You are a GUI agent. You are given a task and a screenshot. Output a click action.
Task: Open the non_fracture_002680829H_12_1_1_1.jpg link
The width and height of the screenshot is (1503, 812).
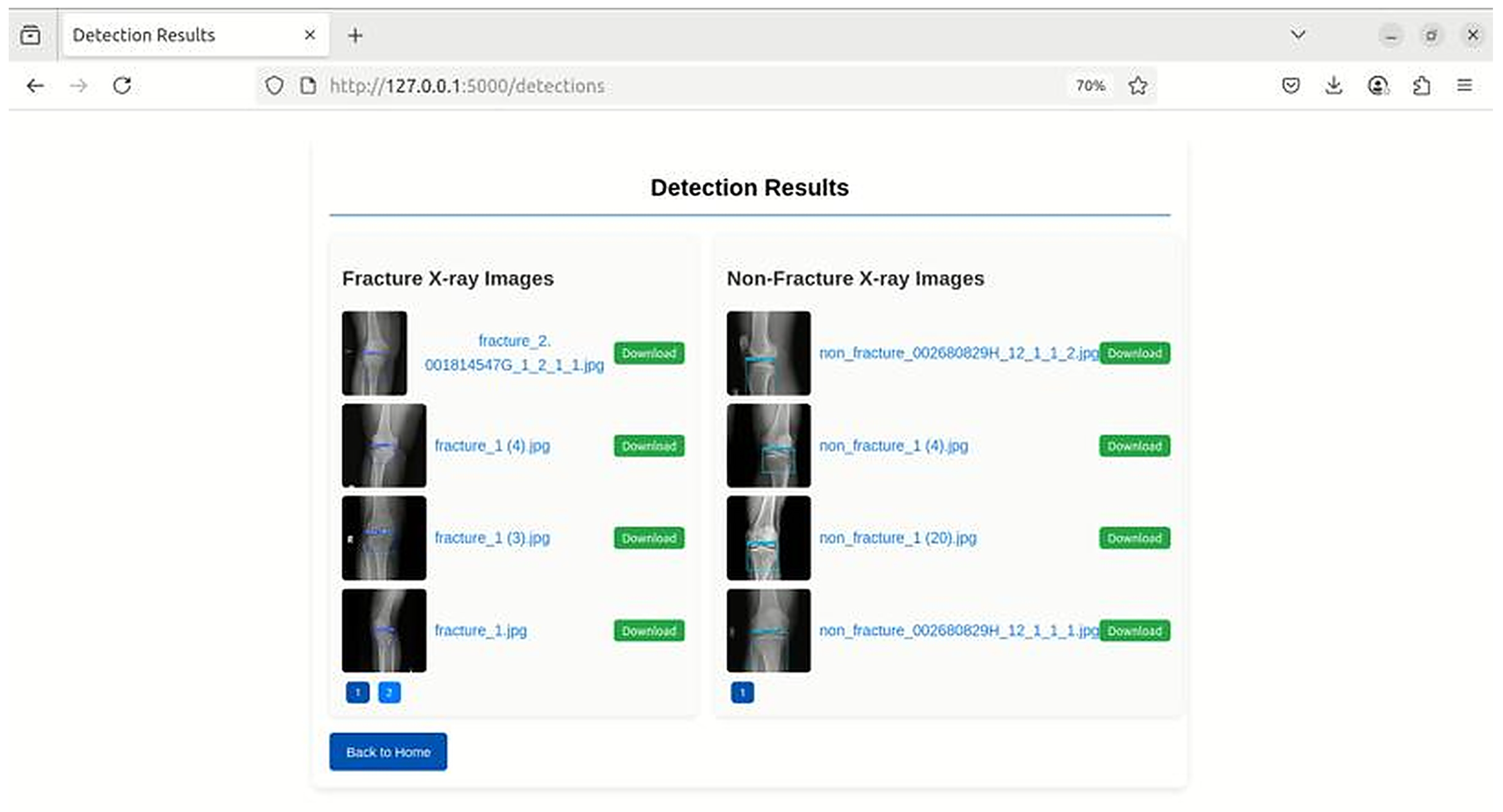[959, 630]
